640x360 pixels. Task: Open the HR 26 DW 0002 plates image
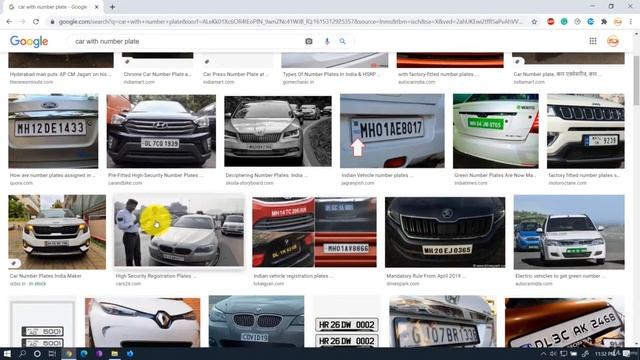pyautogui.click(x=347, y=322)
